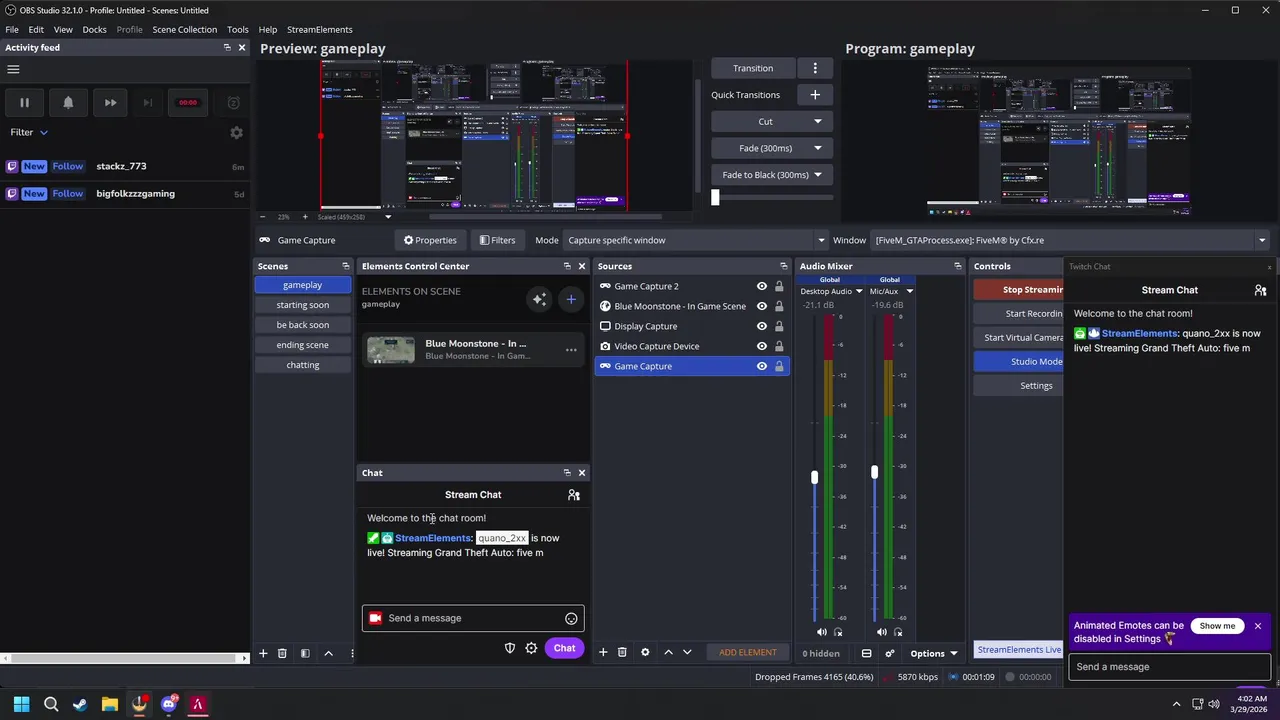Image resolution: width=1280 pixels, height=720 pixels.
Task: Expand the Desktop Audio options arrow
Action: (859, 291)
